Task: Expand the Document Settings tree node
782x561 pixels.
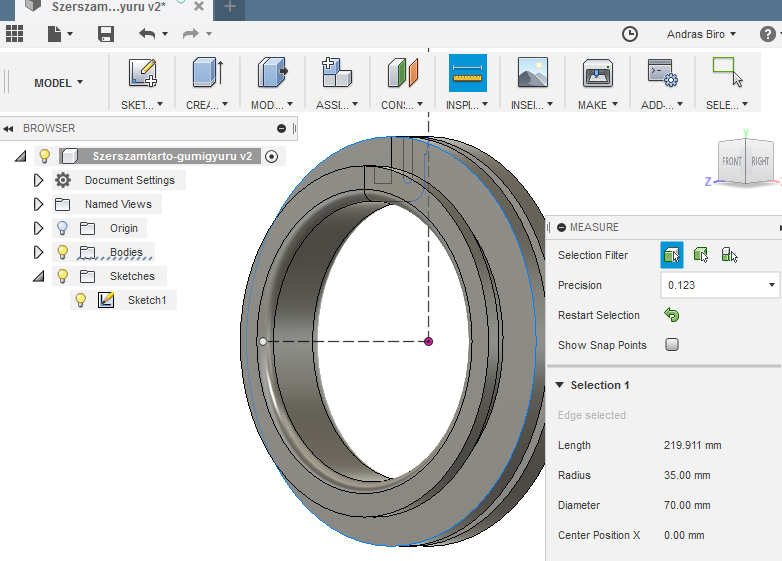Action: point(39,180)
